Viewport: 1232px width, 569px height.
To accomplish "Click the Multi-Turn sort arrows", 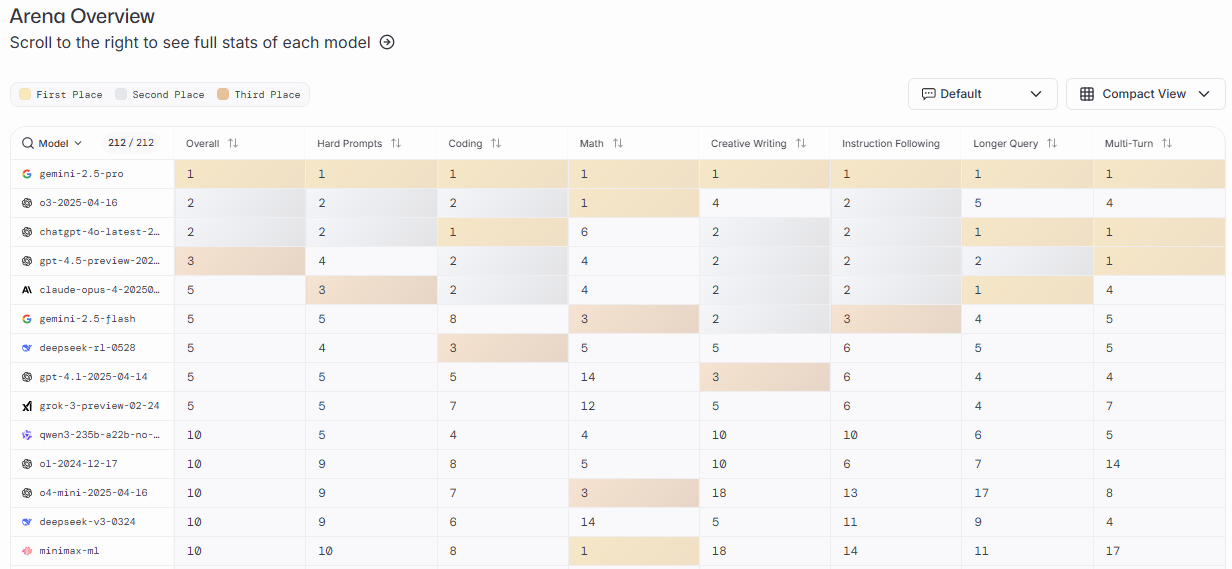I will coord(1167,144).
